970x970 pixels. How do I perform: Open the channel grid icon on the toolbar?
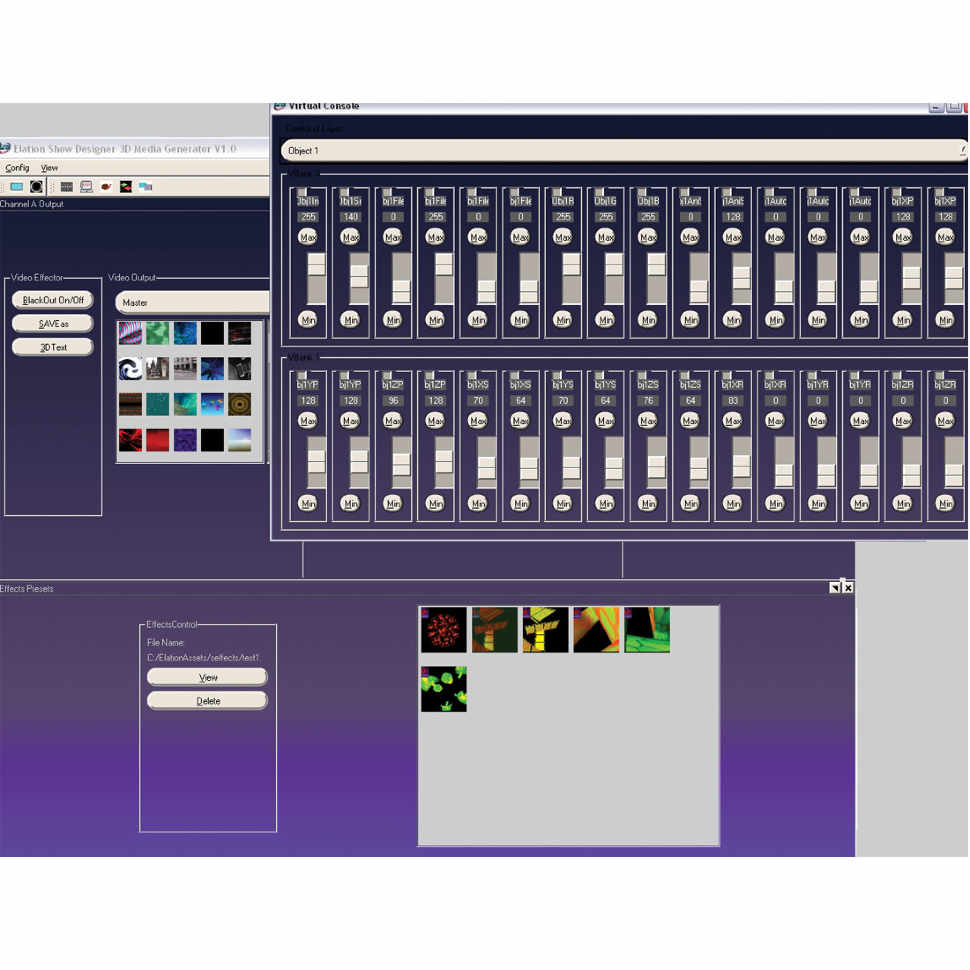[66, 186]
